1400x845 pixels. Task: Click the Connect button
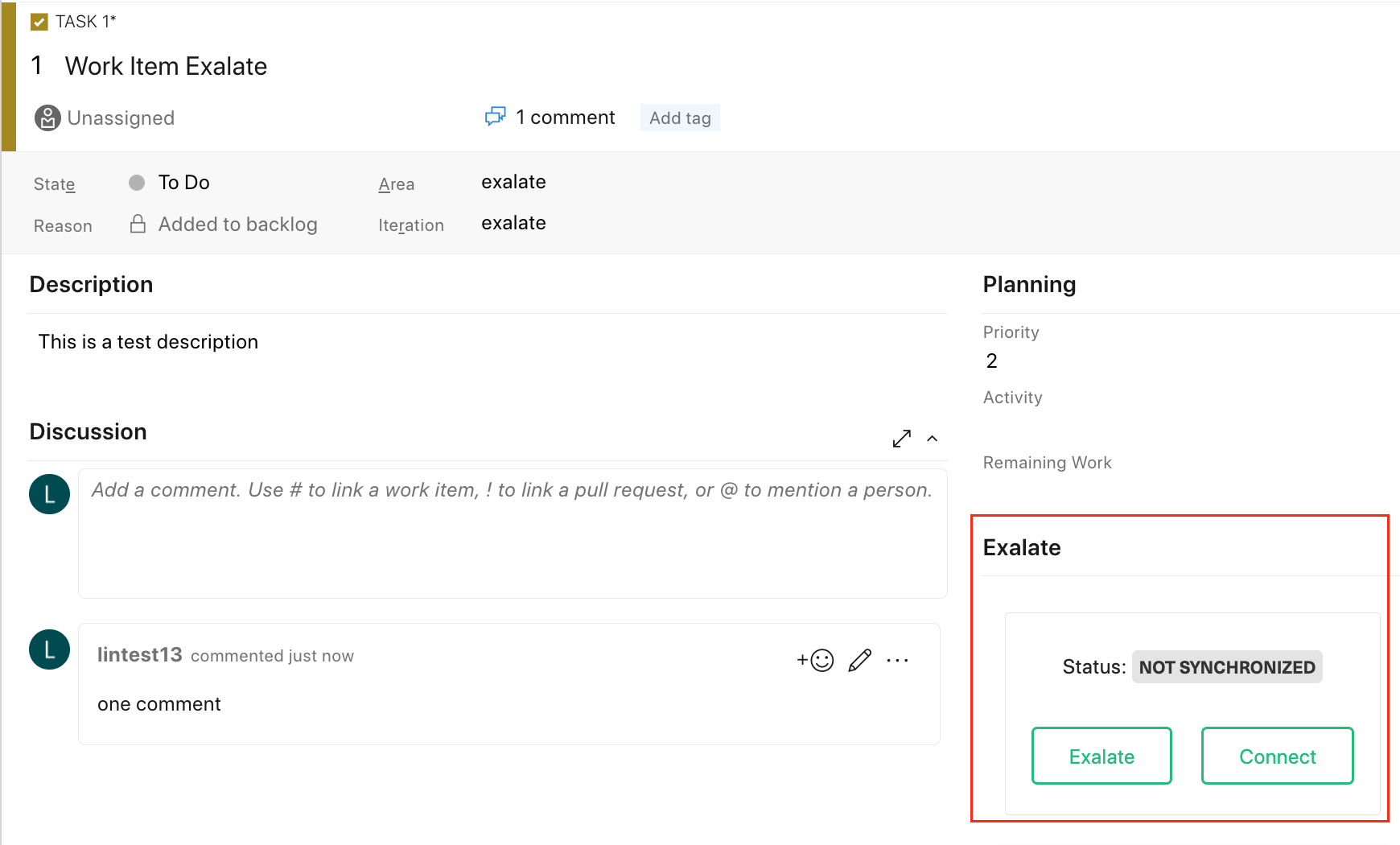pyautogui.click(x=1277, y=756)
